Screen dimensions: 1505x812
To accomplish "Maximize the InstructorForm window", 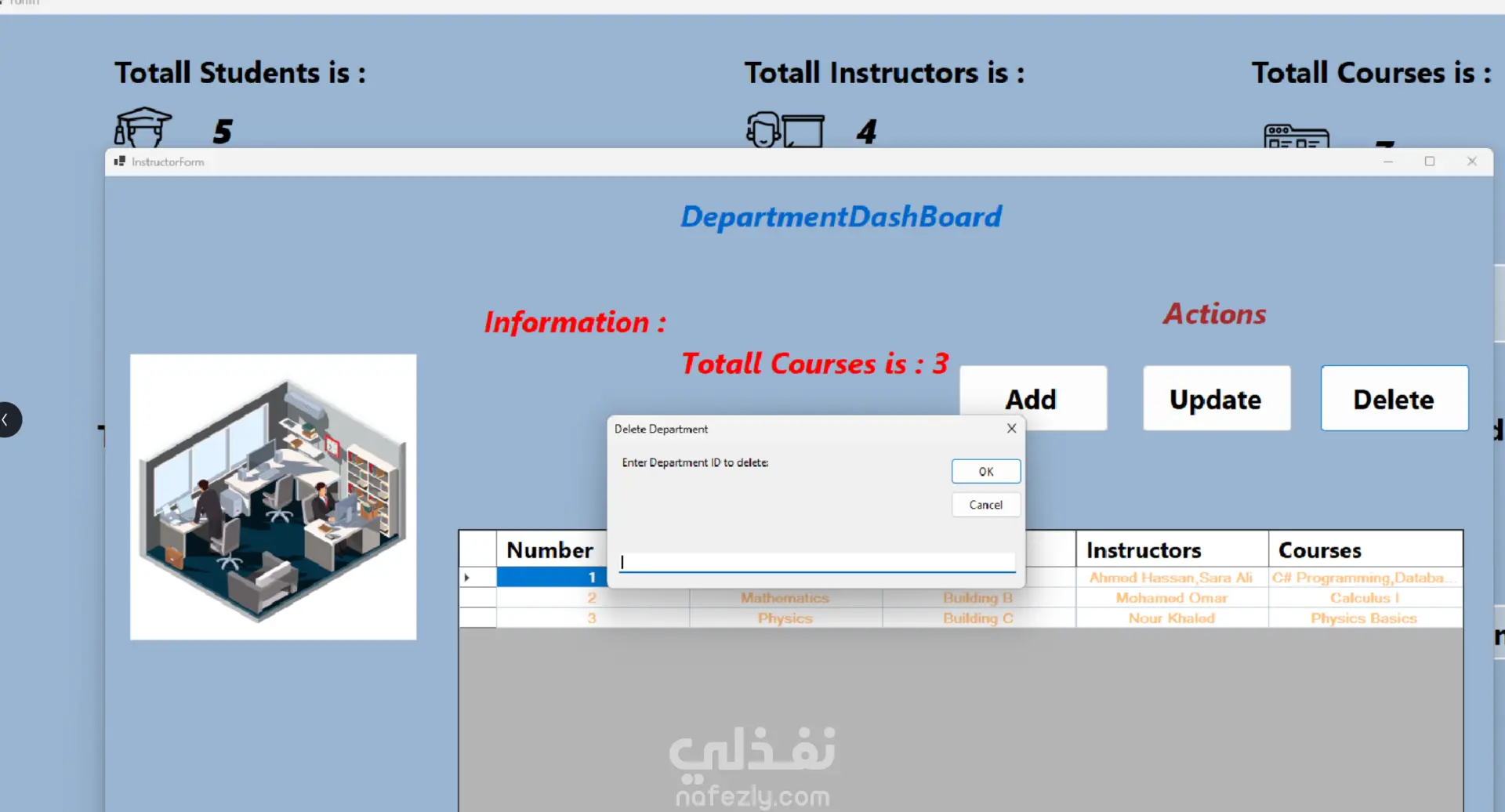I will coord(1430,161).
